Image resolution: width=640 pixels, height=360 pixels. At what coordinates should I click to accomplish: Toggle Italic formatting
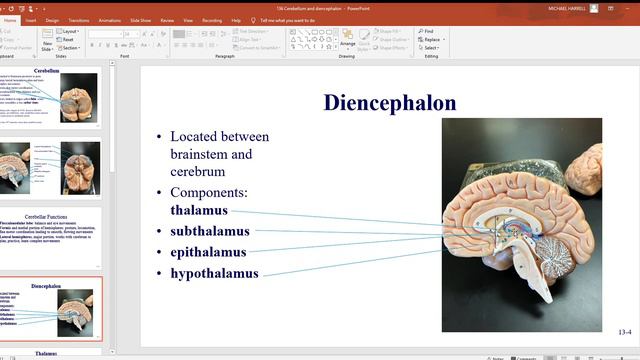(x=100, y=45)
